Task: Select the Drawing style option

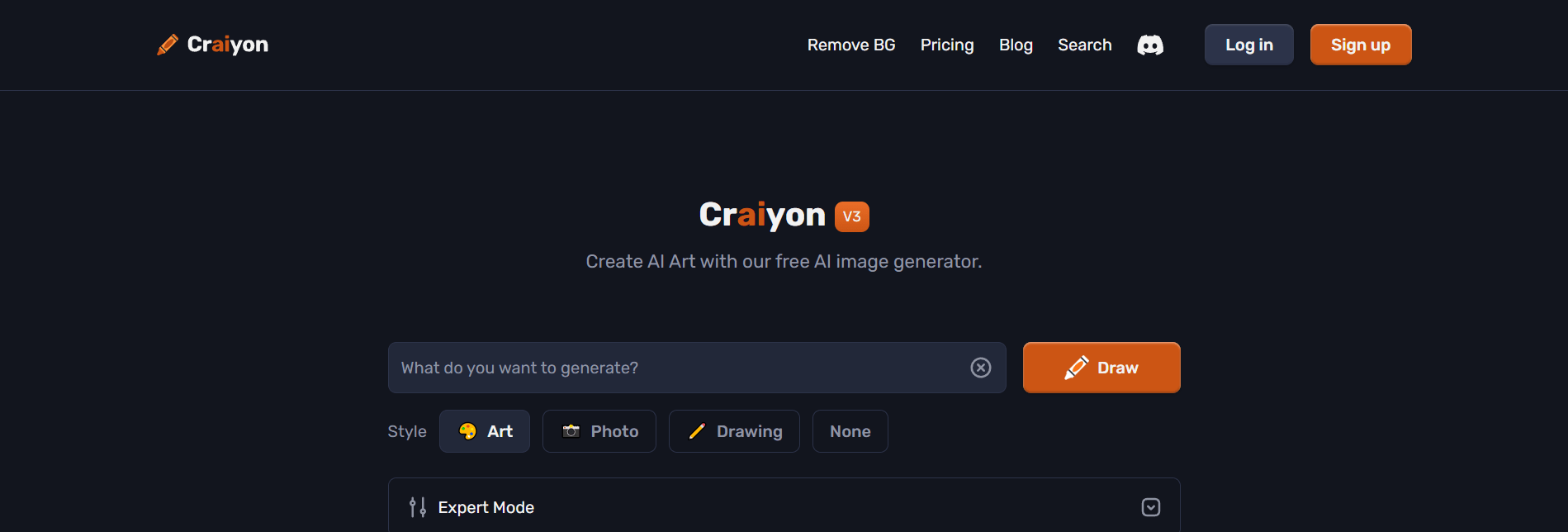Action: (733, 430)
